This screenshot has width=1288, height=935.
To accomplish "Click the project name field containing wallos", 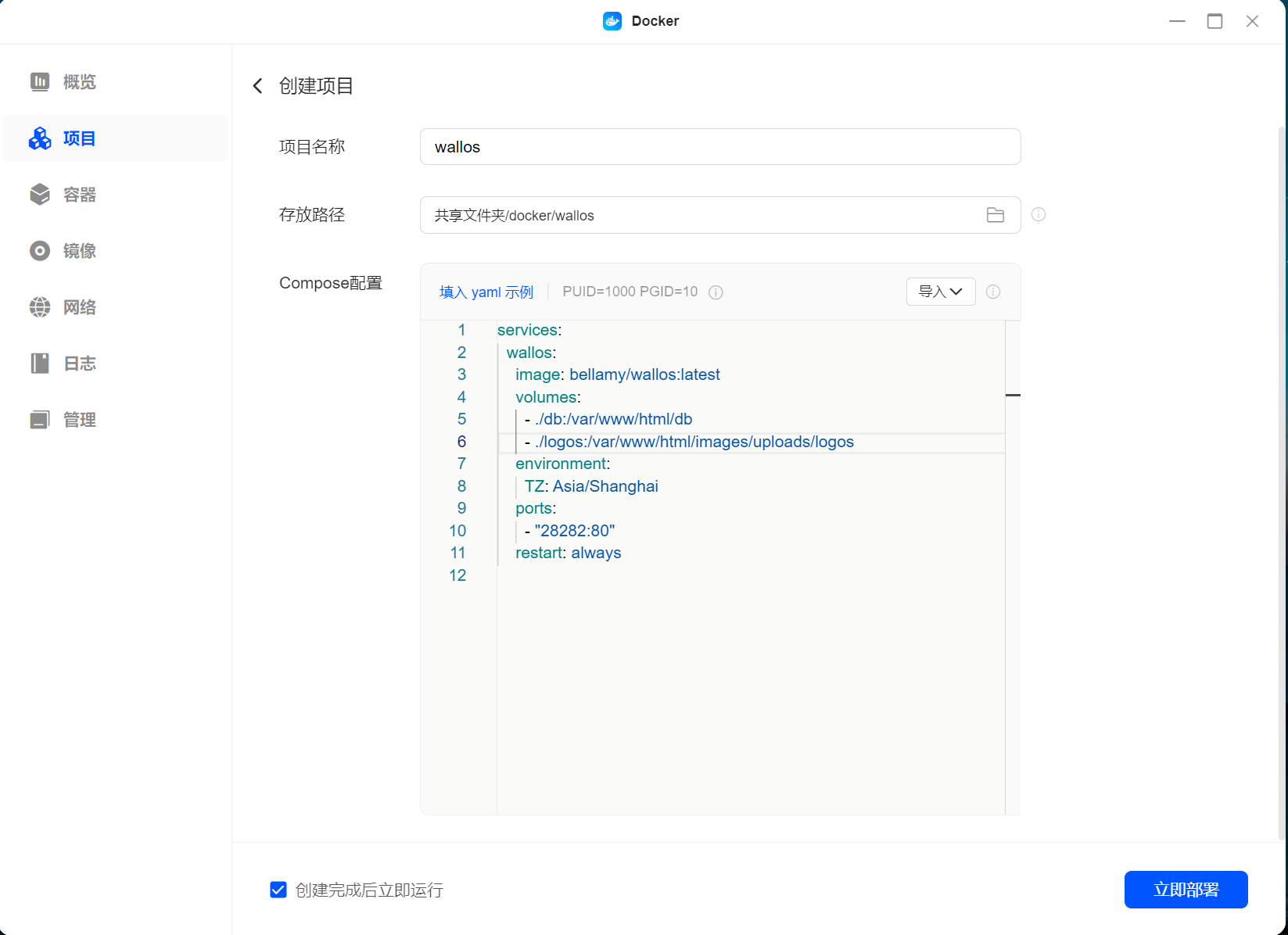I will (x=719, y=147).
